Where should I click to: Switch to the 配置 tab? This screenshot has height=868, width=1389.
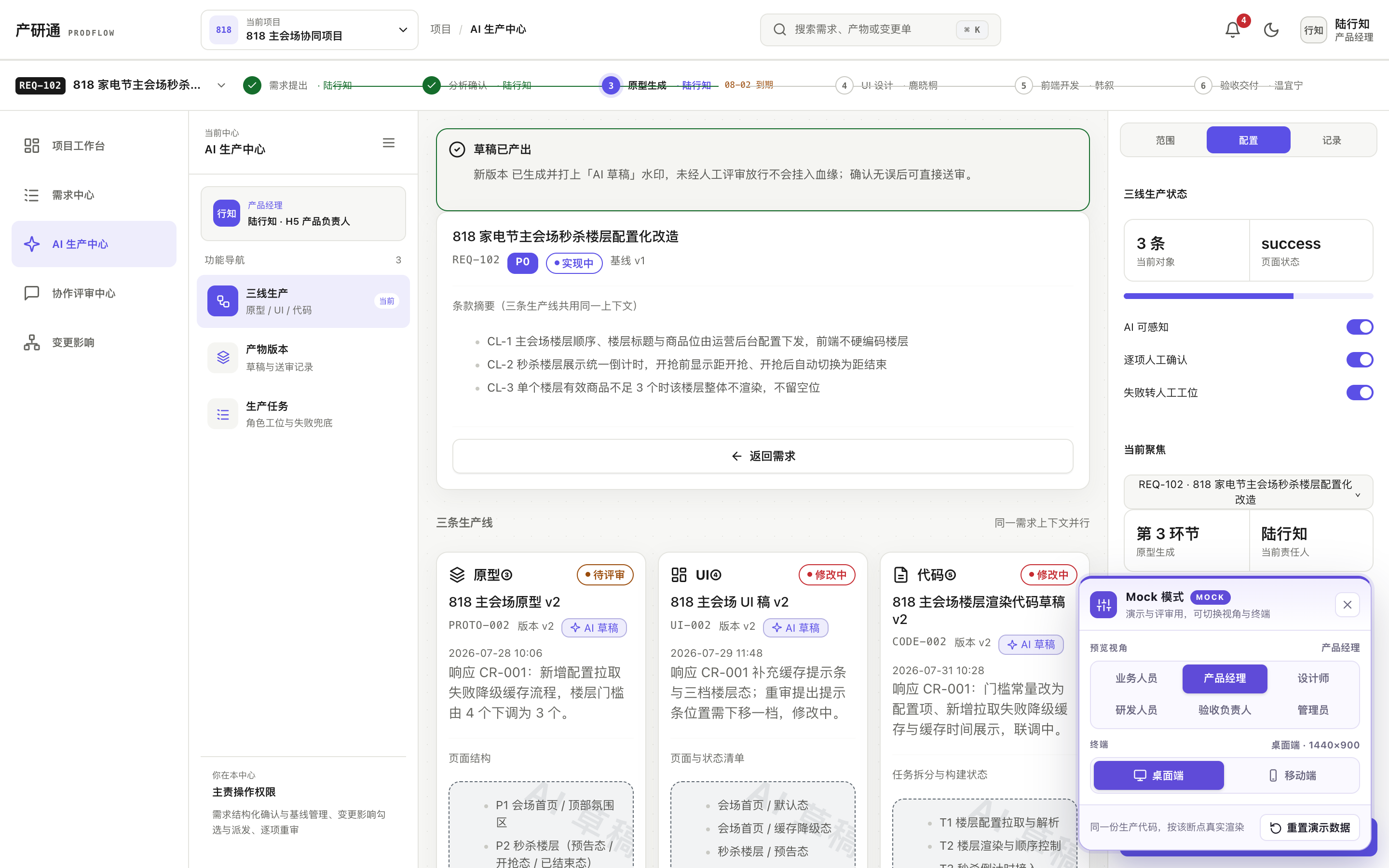click(x=1248, y=140)
